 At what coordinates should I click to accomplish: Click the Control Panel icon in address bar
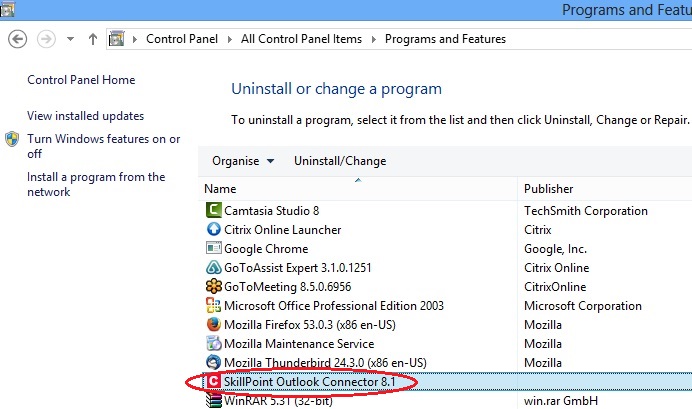pos(117,39)
